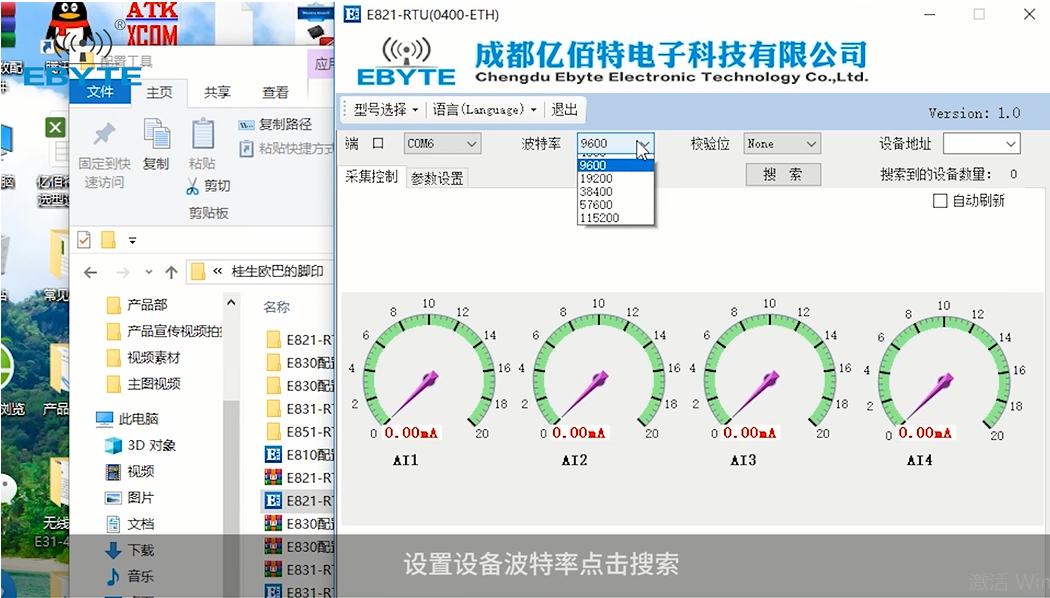Expand the 校验位 None dropdown
The width and height of the screenshot is (1050, 598).
pos(781,143)
